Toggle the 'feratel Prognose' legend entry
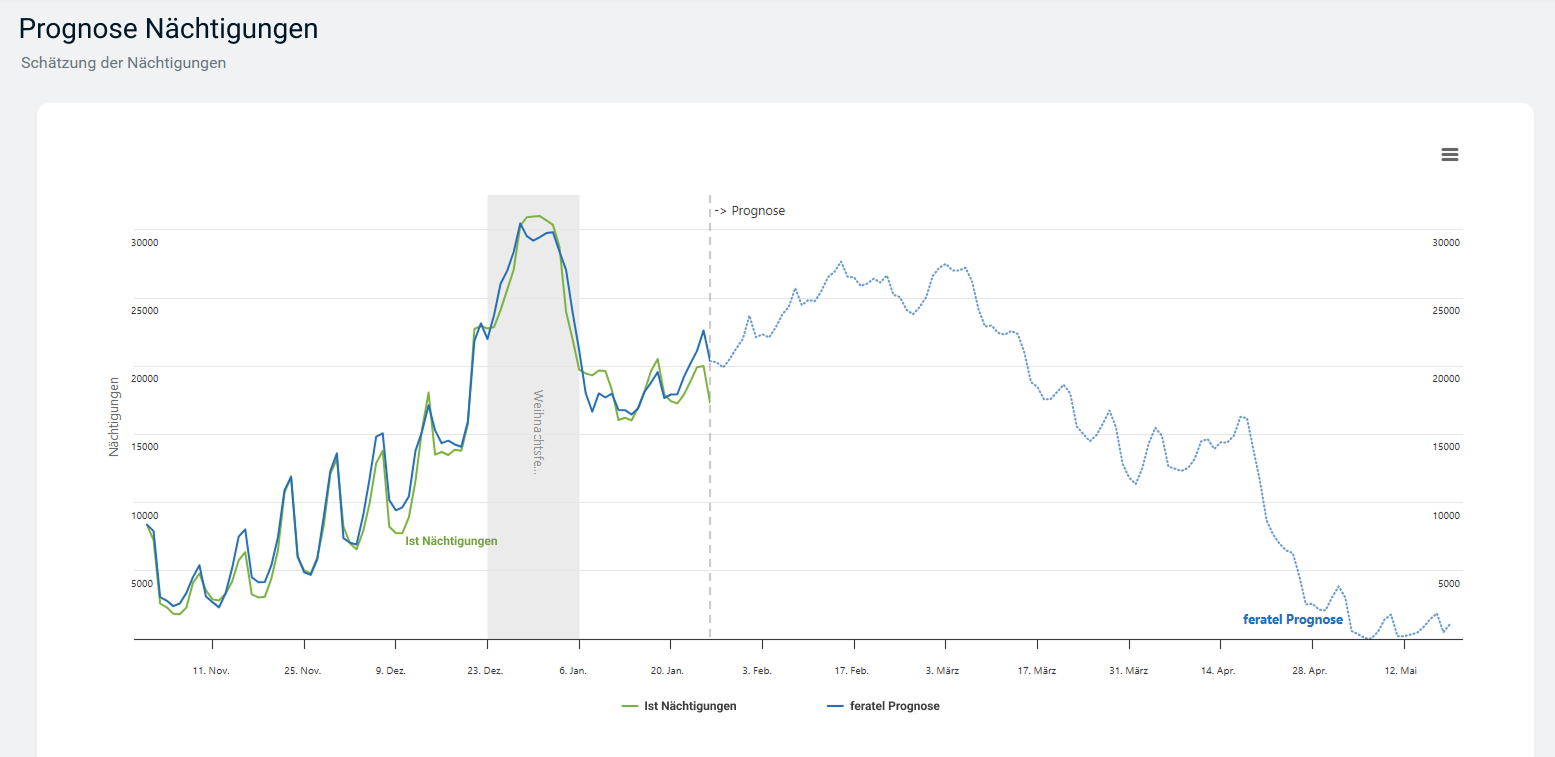 tap(894, 706)
